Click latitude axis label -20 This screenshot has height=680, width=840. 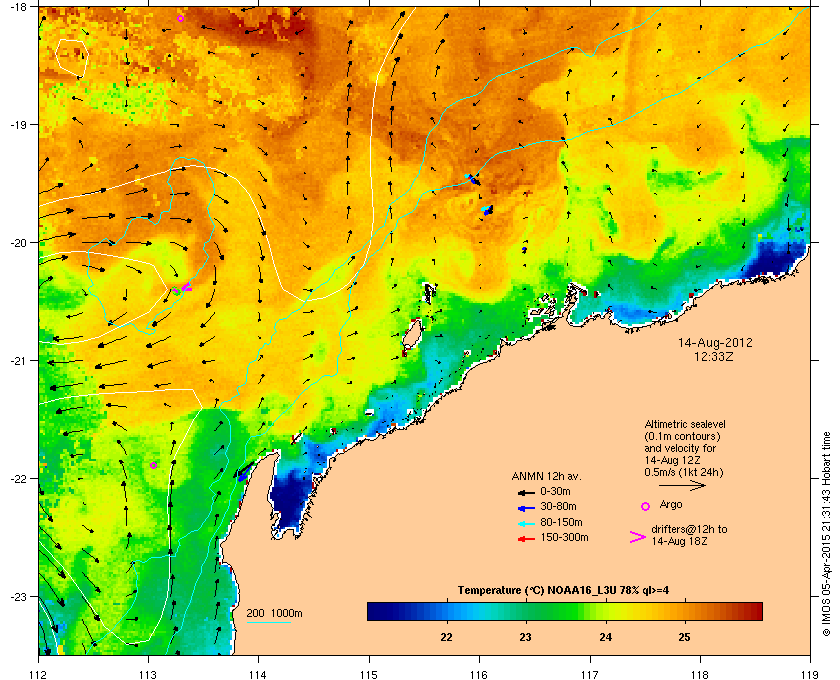pos(17,243)
